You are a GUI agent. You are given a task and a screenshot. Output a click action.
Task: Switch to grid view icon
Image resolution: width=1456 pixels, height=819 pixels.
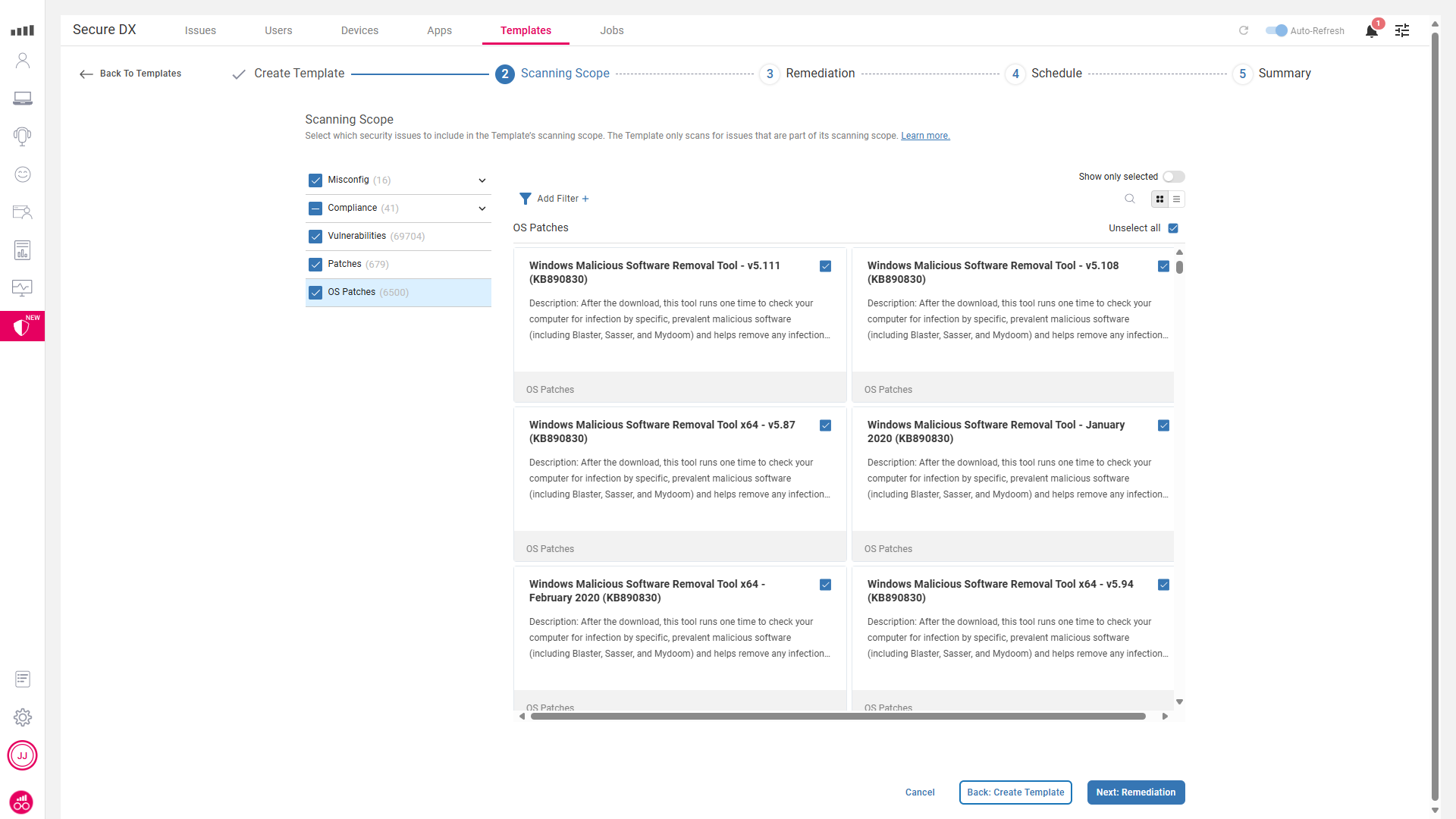(1159, 199)
